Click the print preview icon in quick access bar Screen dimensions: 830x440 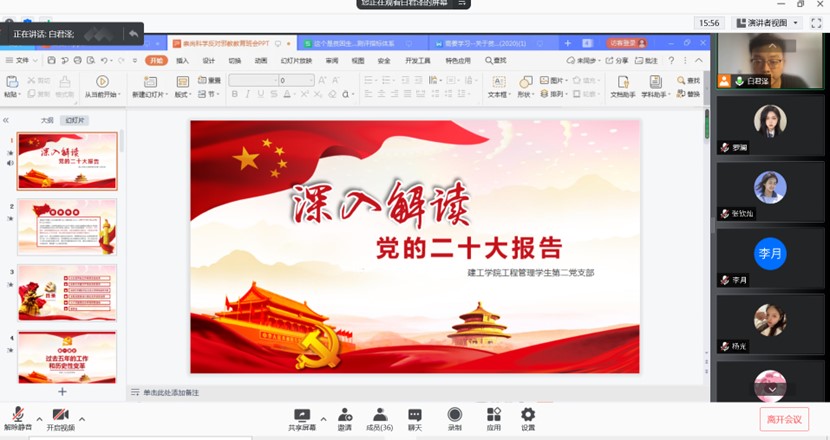tap(91, 60)
